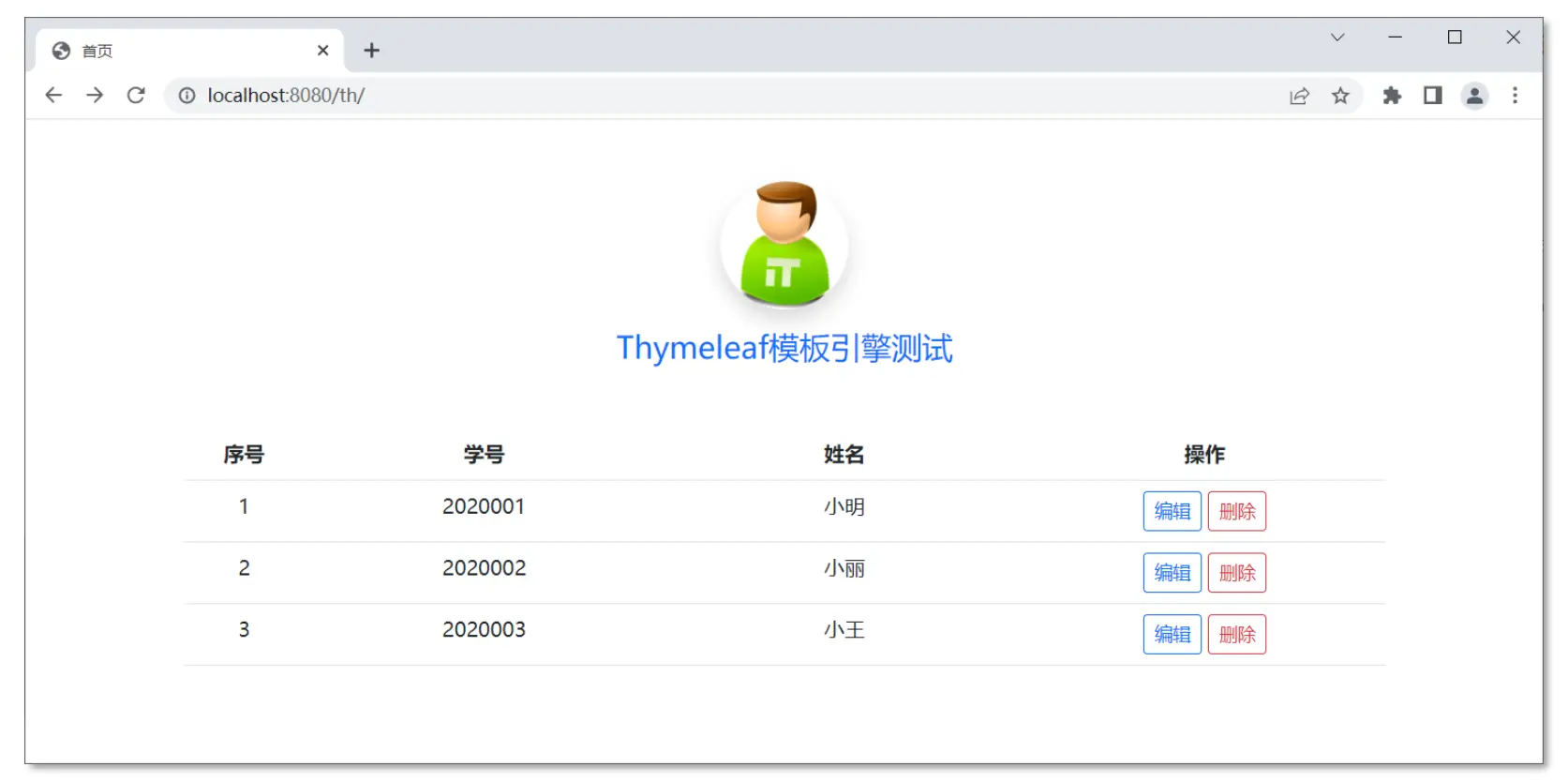Click 删除 for student 小丽
The width and height of the screenshot is (1568, 782).
(x=1237, y=573)
